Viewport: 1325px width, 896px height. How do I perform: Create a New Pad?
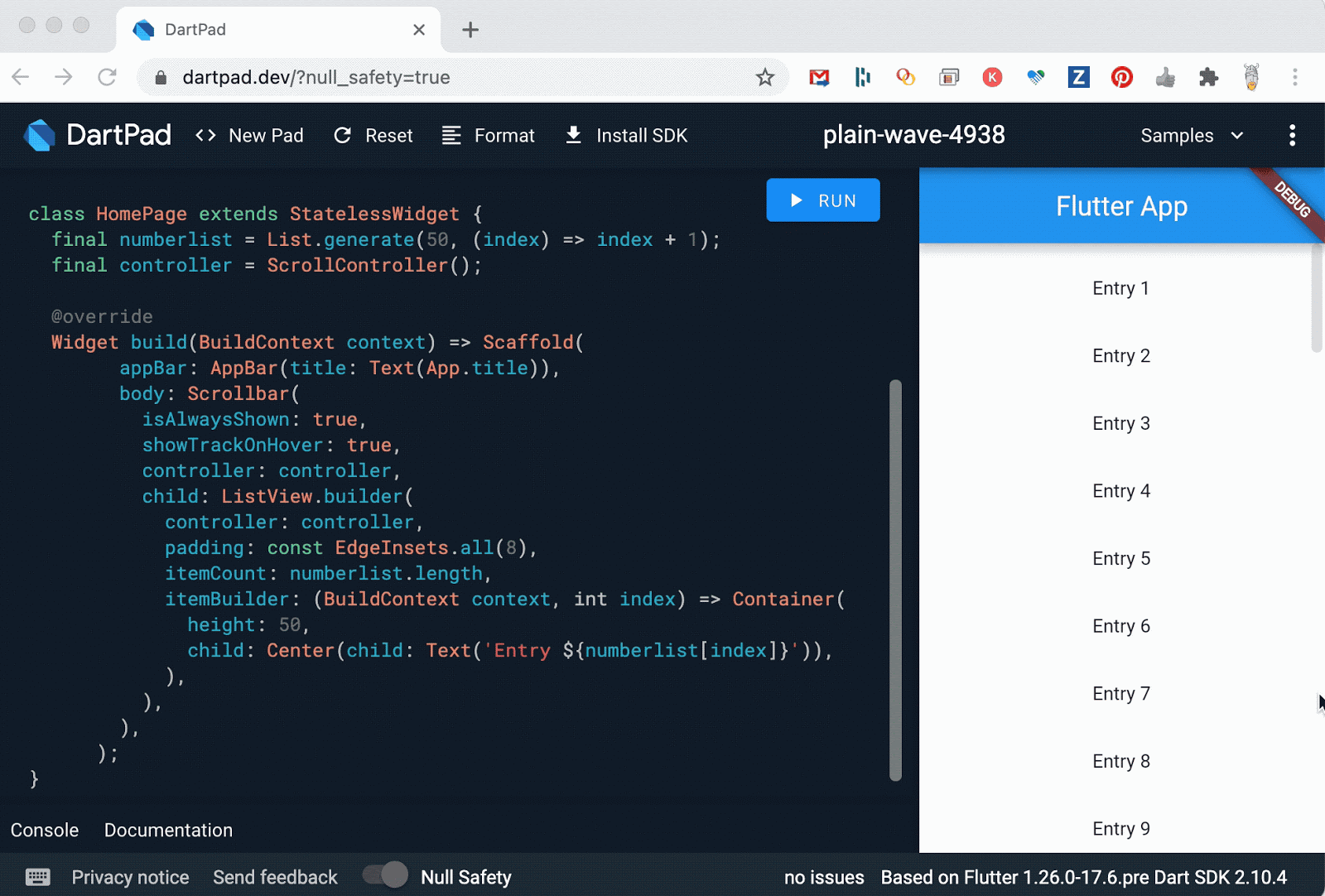point(249,135)
